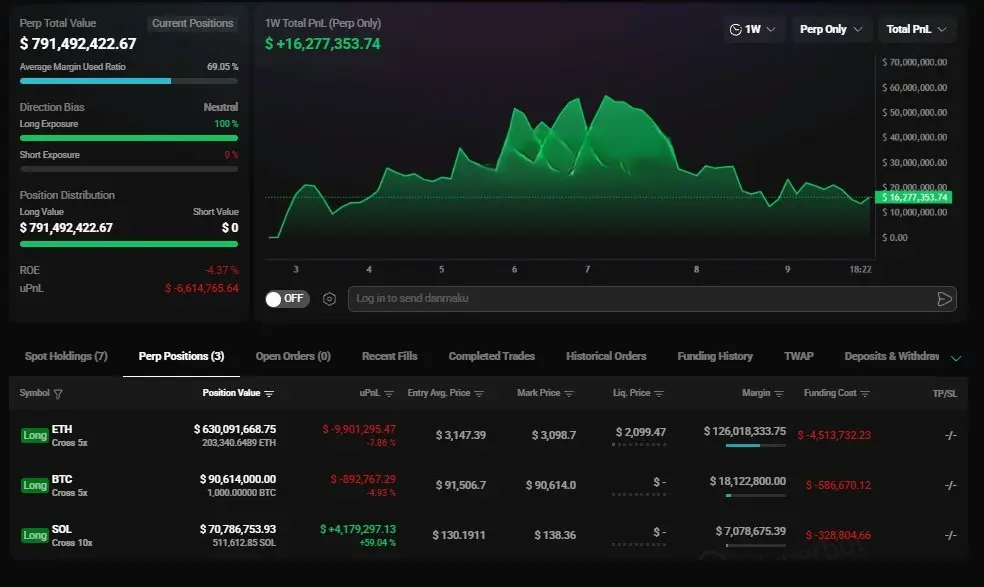Screen dimensions: 984x587
Task: Click the BTC Long badge
Action: tap(35, 485)
